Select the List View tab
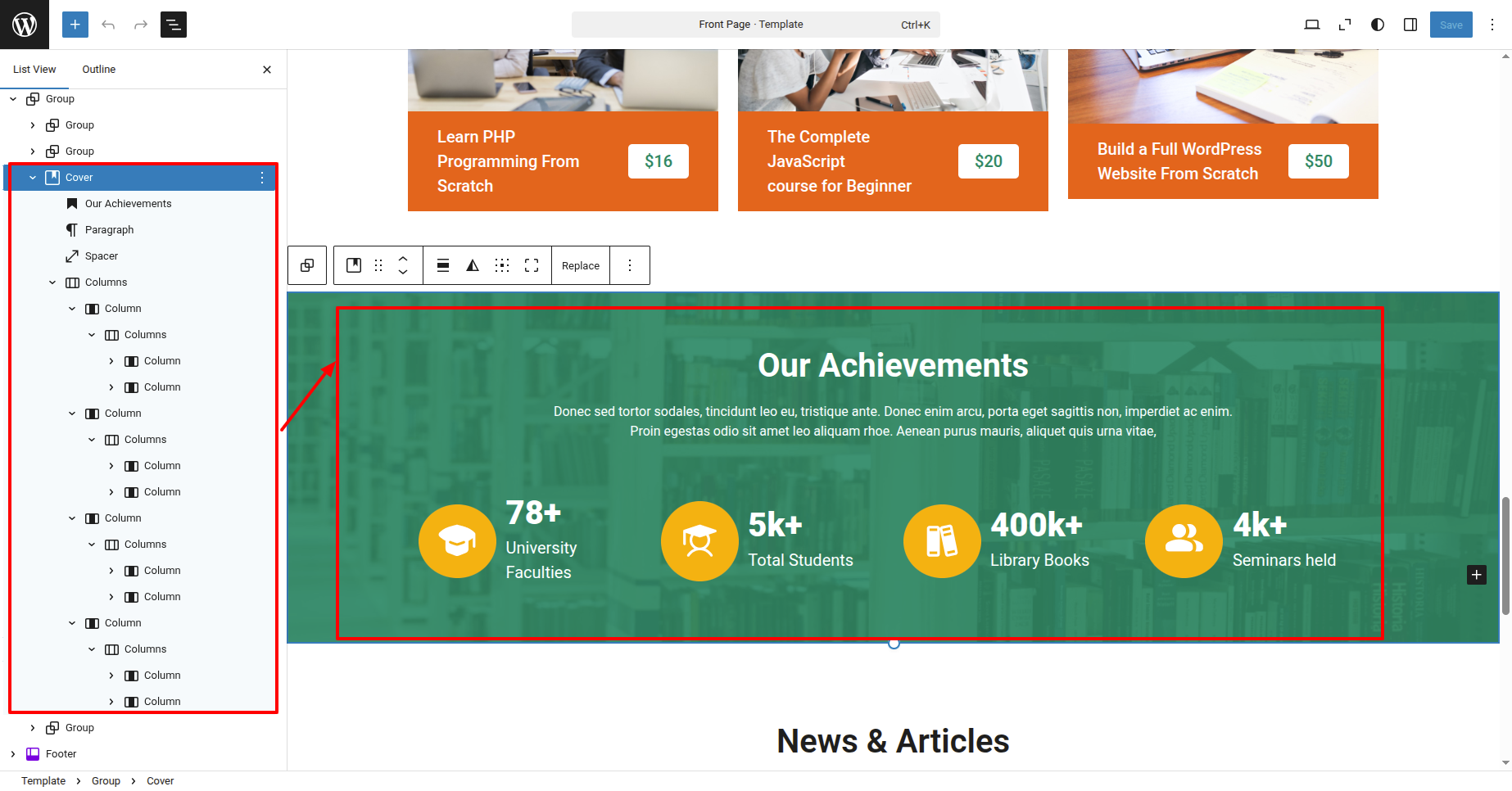Image resolution: width=1512 pixels, height=791 pixels. tap(34, 70)
